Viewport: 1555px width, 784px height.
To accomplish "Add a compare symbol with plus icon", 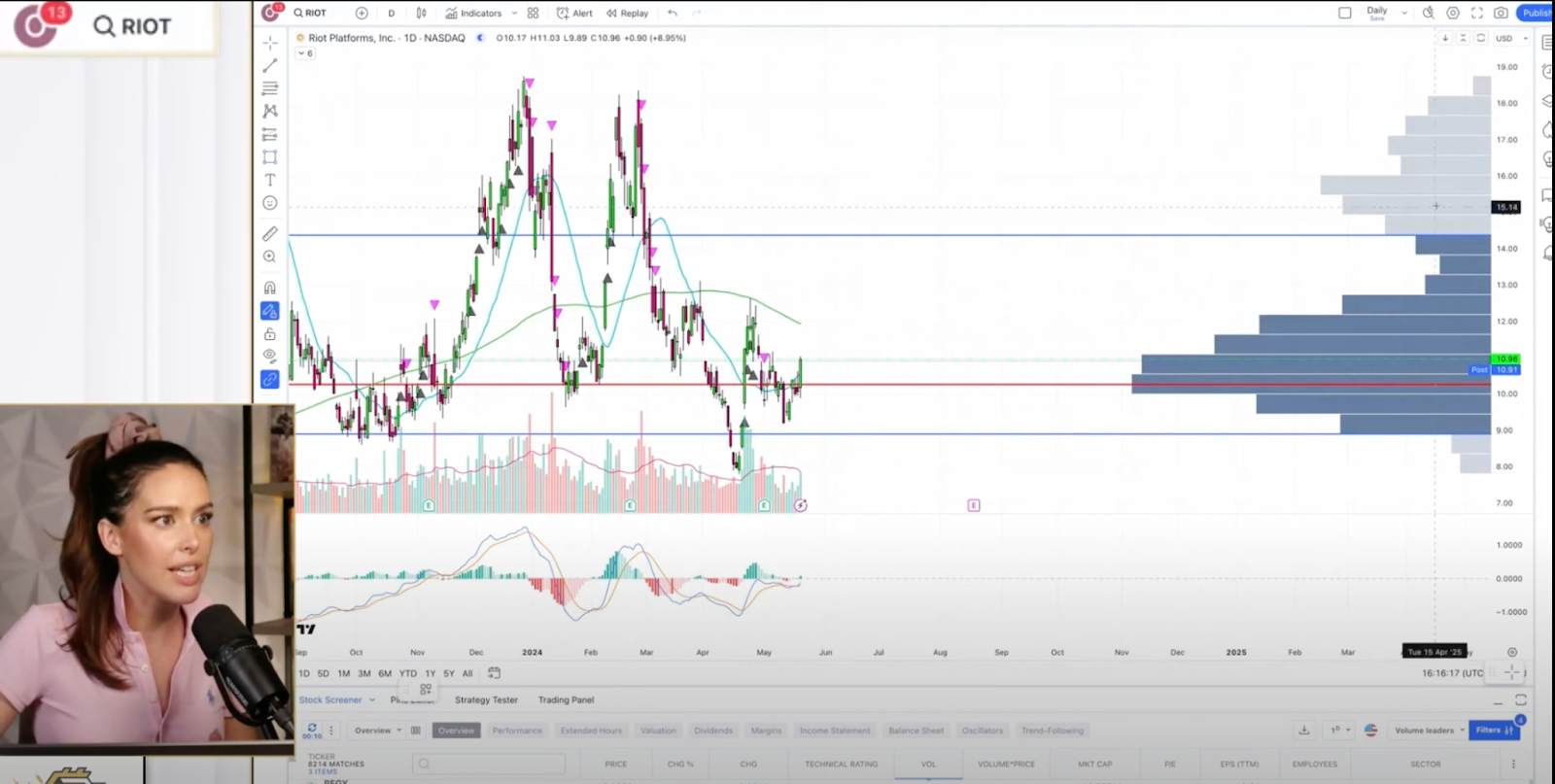I will [x=362, y=13].
